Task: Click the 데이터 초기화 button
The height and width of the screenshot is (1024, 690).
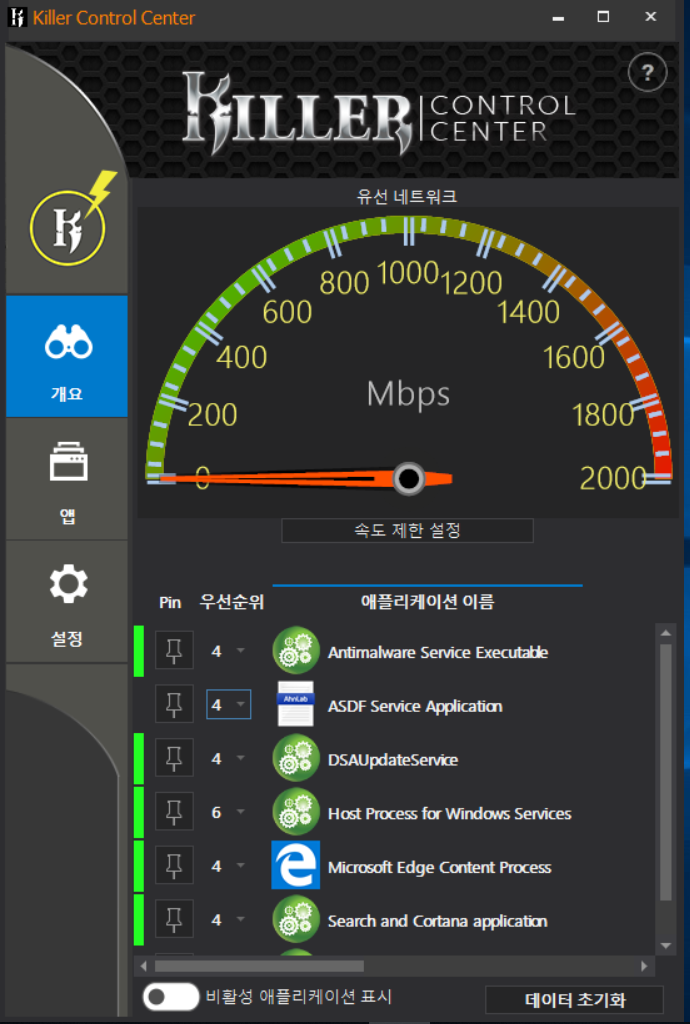Action: [x=574, y=1000]
